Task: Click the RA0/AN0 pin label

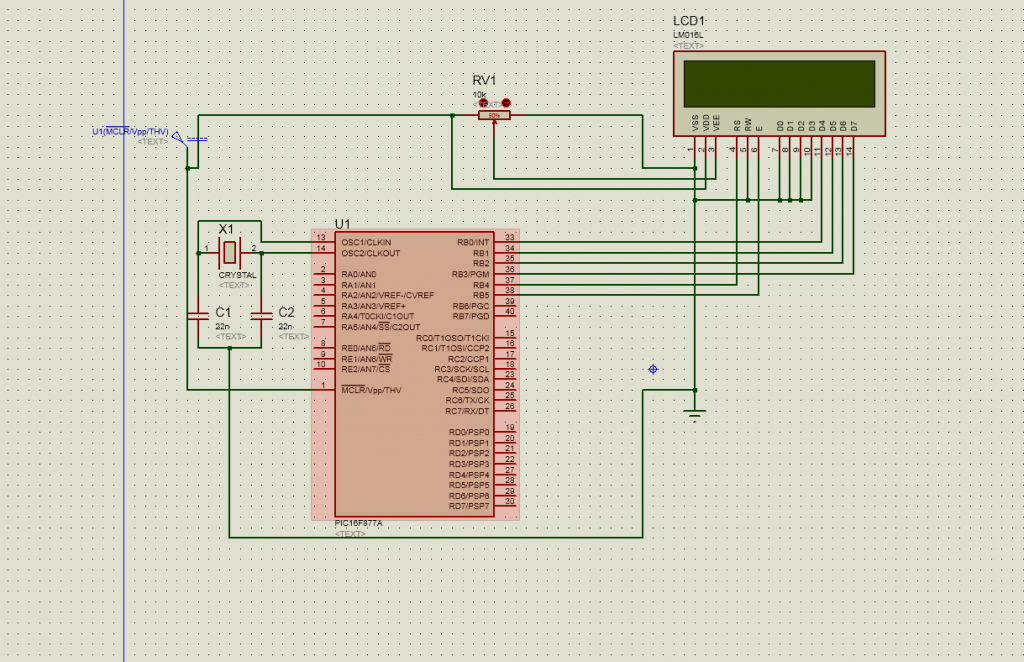Action: pyautogui.click(x=359, y=274)
